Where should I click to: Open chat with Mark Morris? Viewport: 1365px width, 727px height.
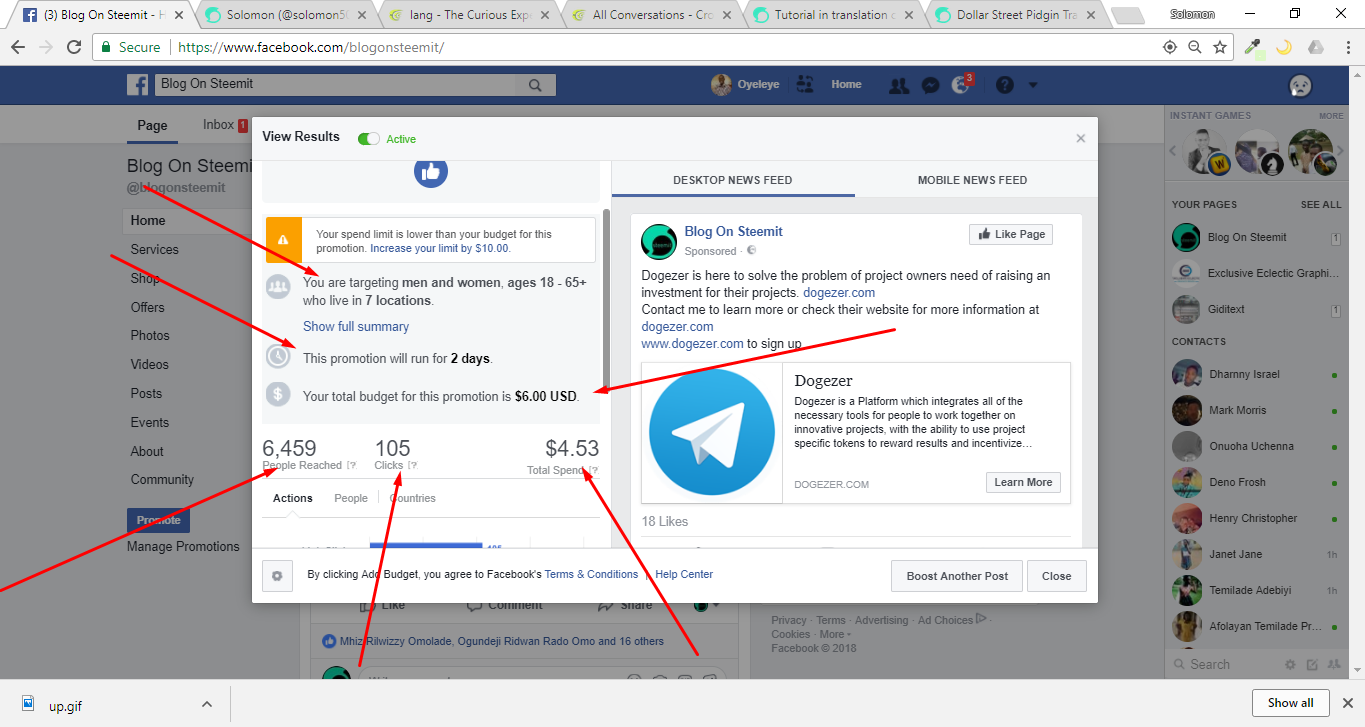click(x=1237, y=410)
